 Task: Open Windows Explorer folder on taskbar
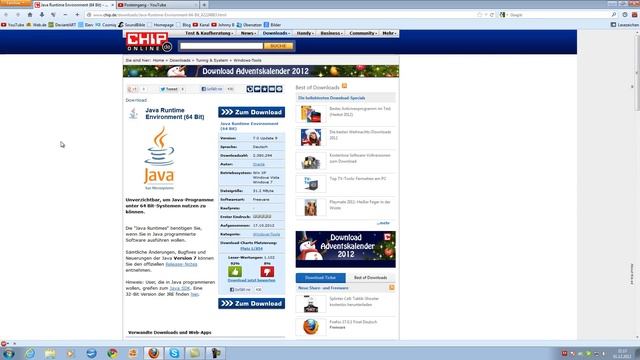[x=51, y=353]
